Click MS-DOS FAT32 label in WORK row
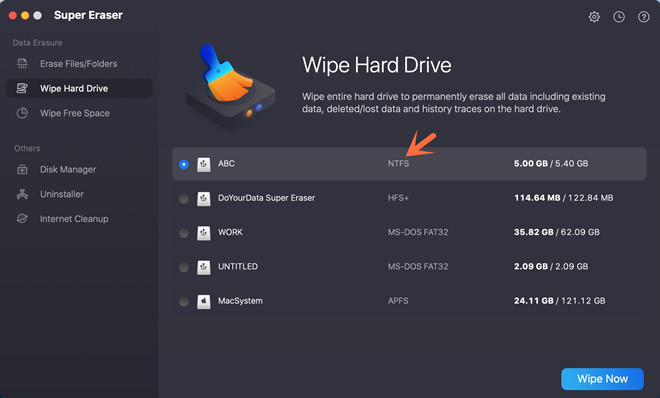This screenshot has height=398, width=660. [418, 232]
